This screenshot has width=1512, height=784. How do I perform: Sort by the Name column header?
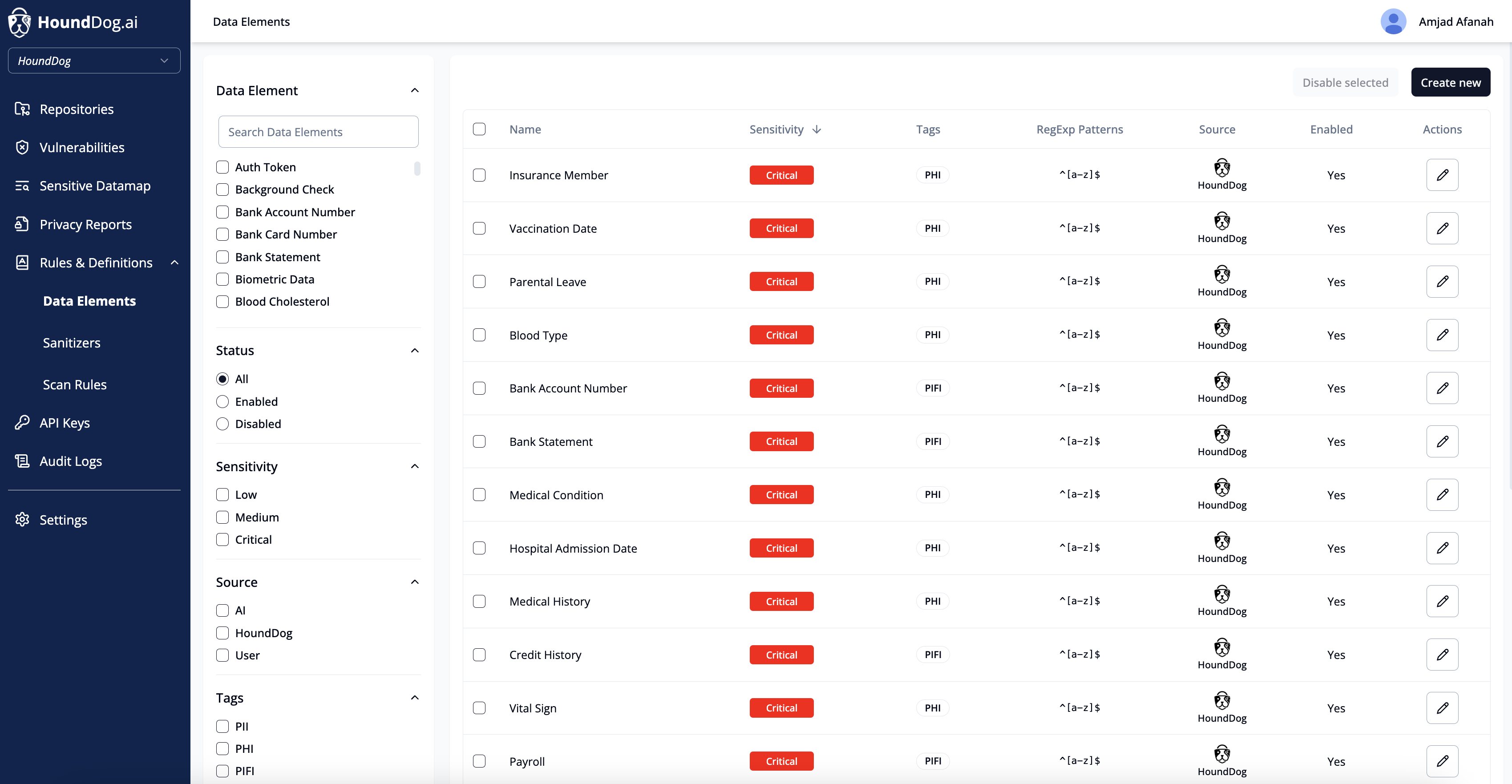click(x=525, y=129)
